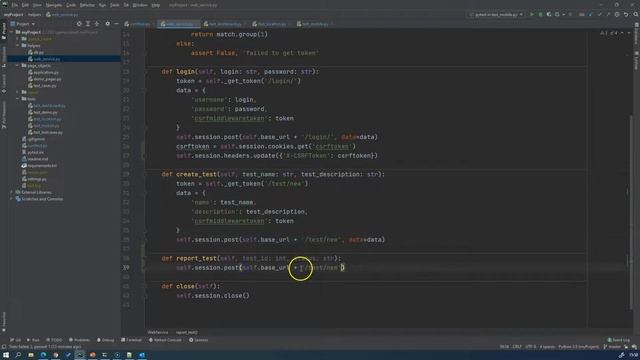Open the run configuration dropdown
640x360 pixels.
496,14
